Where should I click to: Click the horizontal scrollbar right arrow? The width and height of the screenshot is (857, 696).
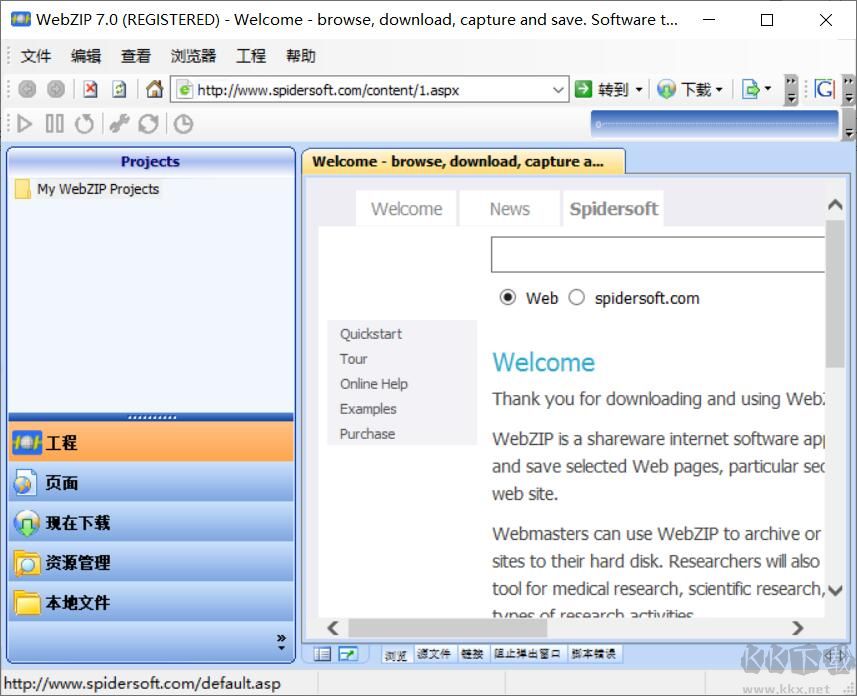click(798, 628)
